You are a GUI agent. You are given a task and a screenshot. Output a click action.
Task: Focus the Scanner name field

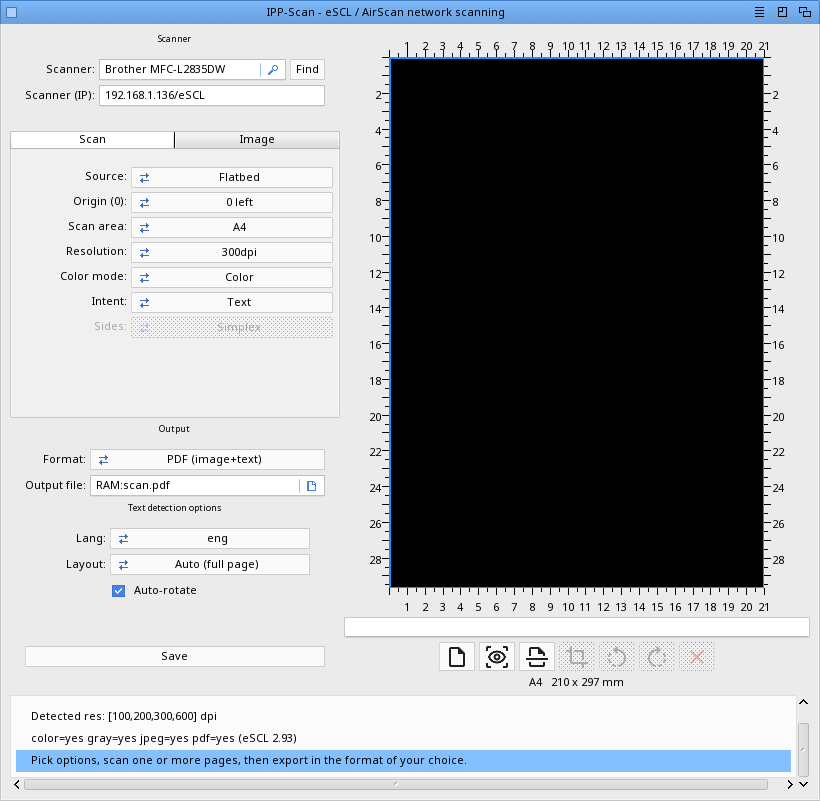[180, 70]
